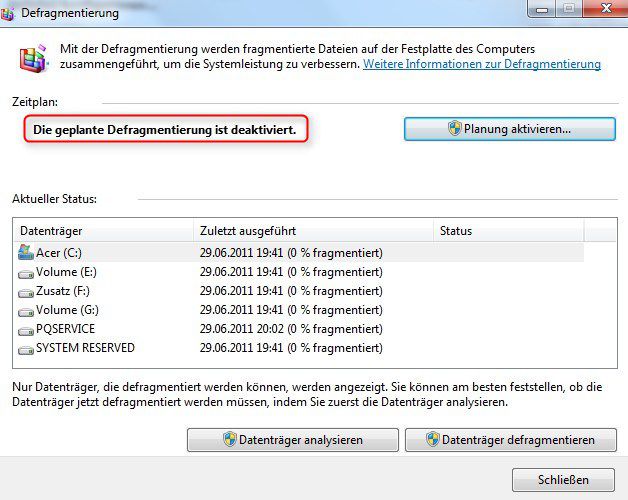Select the PQSERVICE row name
This screenshot has height=500, width=628.
pyautogui.click(x=65, y=329)
